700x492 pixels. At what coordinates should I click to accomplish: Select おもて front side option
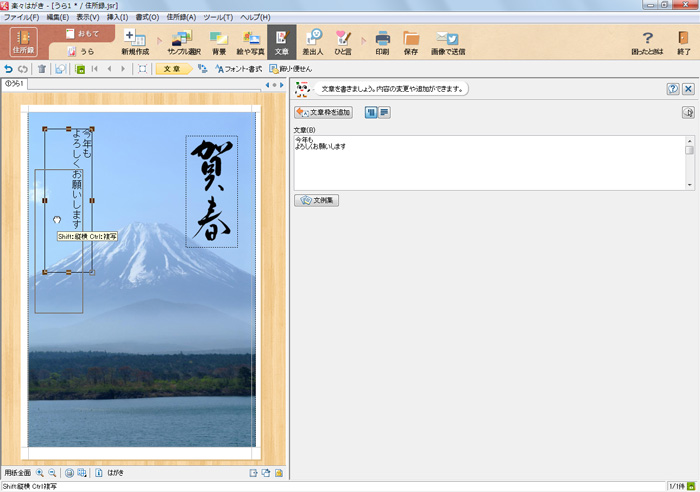pos(82,33)
